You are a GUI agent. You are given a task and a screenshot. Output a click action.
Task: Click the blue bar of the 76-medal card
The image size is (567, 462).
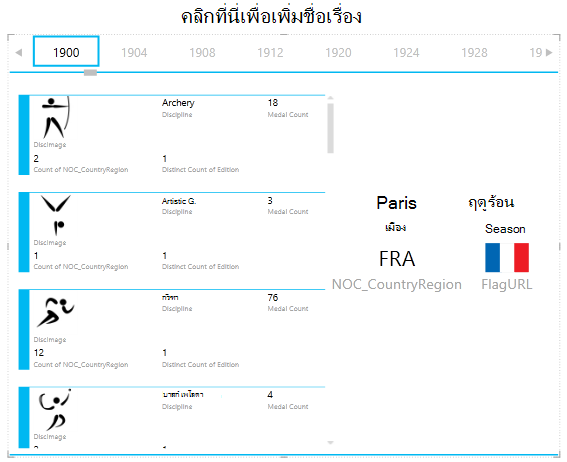[x=24, y=329]
